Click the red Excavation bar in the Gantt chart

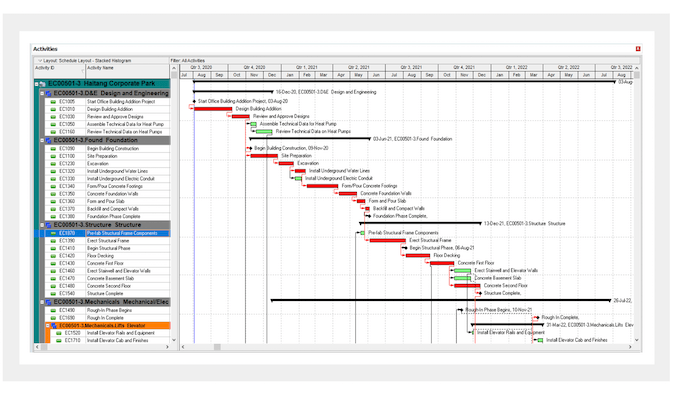[285, 163]
